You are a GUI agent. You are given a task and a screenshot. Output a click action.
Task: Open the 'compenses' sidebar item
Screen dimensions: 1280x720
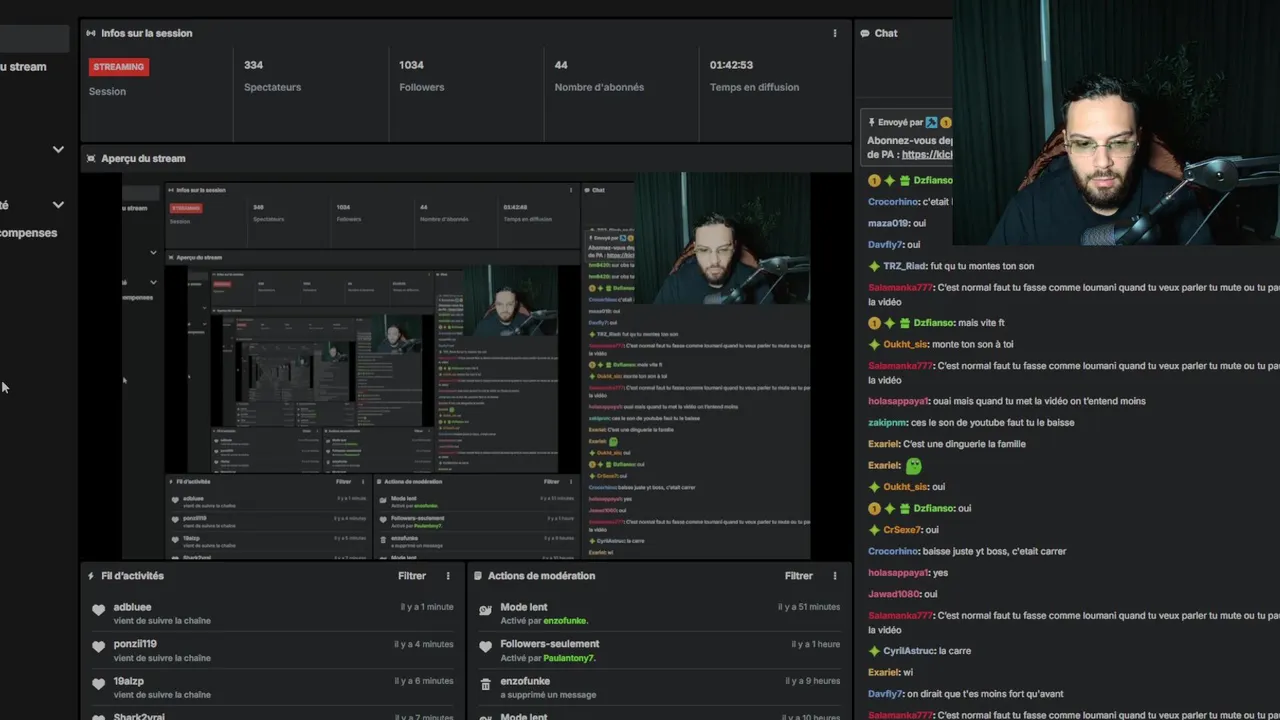point(29,233)
